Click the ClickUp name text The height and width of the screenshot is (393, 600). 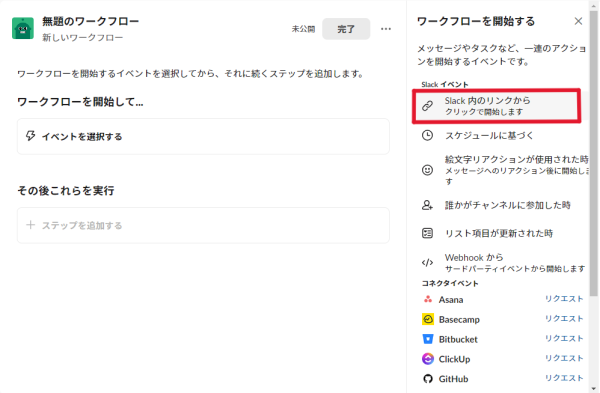[x=454, y=359]
